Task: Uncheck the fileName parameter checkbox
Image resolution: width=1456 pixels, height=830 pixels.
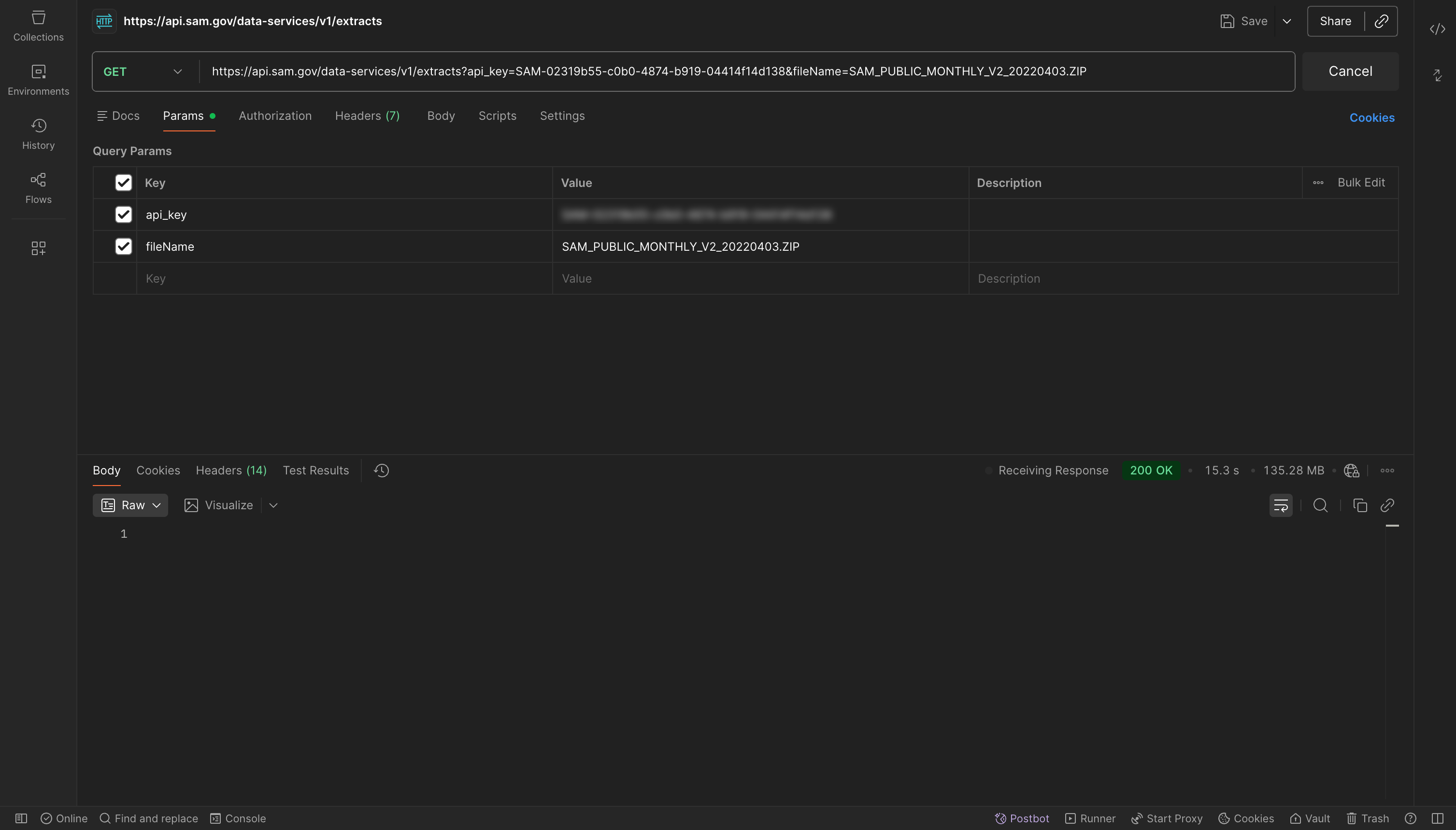Action: pos(123,246)
